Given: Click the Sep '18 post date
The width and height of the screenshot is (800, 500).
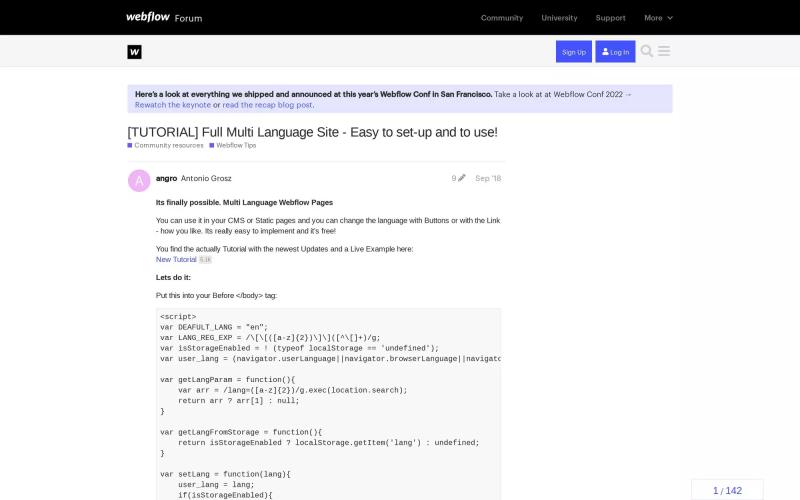Looking at the screenshot, I should pyautogui.click(x=488, y=178).
